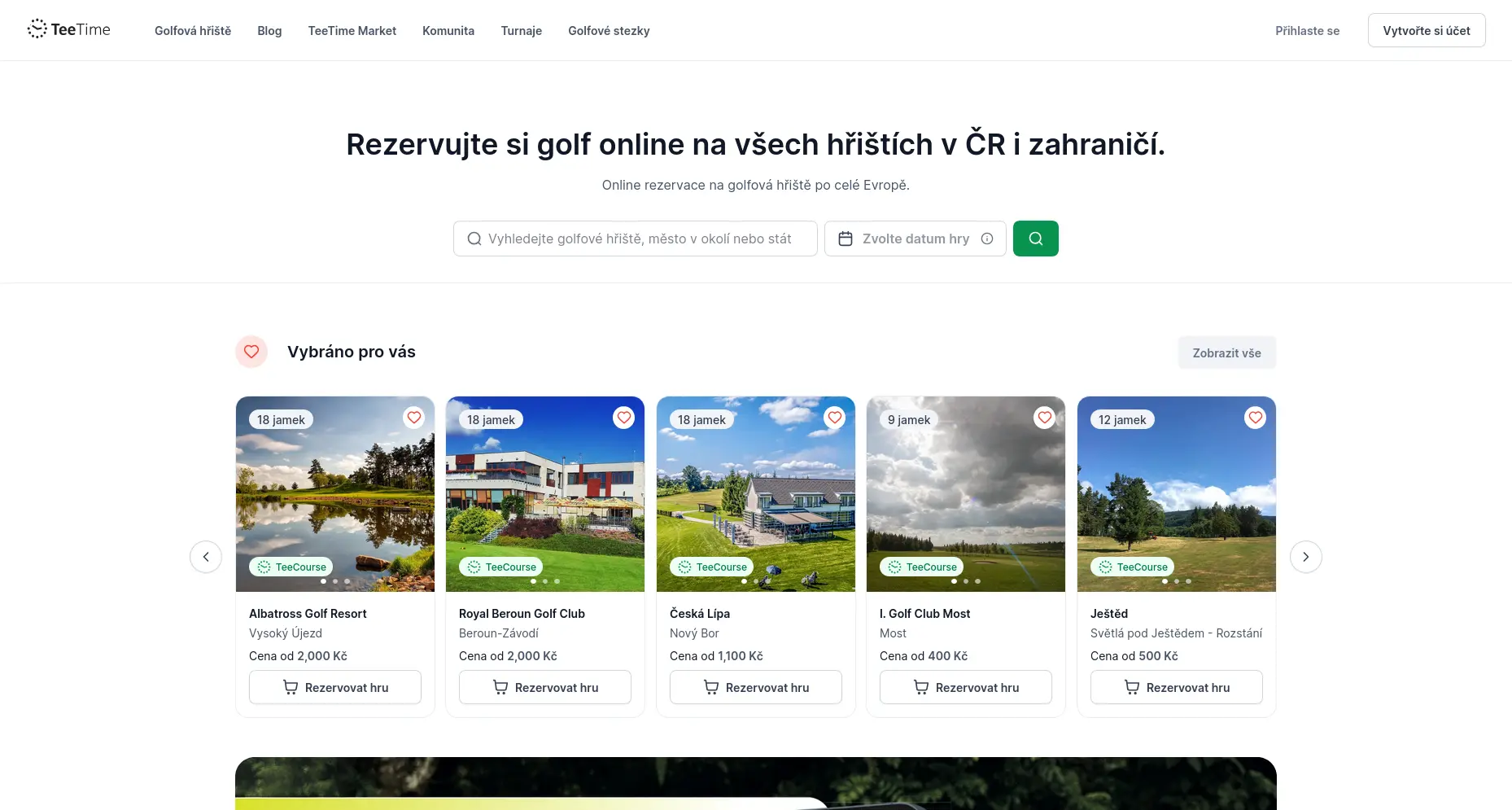
Task: Open the Blog menu item
Action: pyautogui.click(x=269, y=30)
